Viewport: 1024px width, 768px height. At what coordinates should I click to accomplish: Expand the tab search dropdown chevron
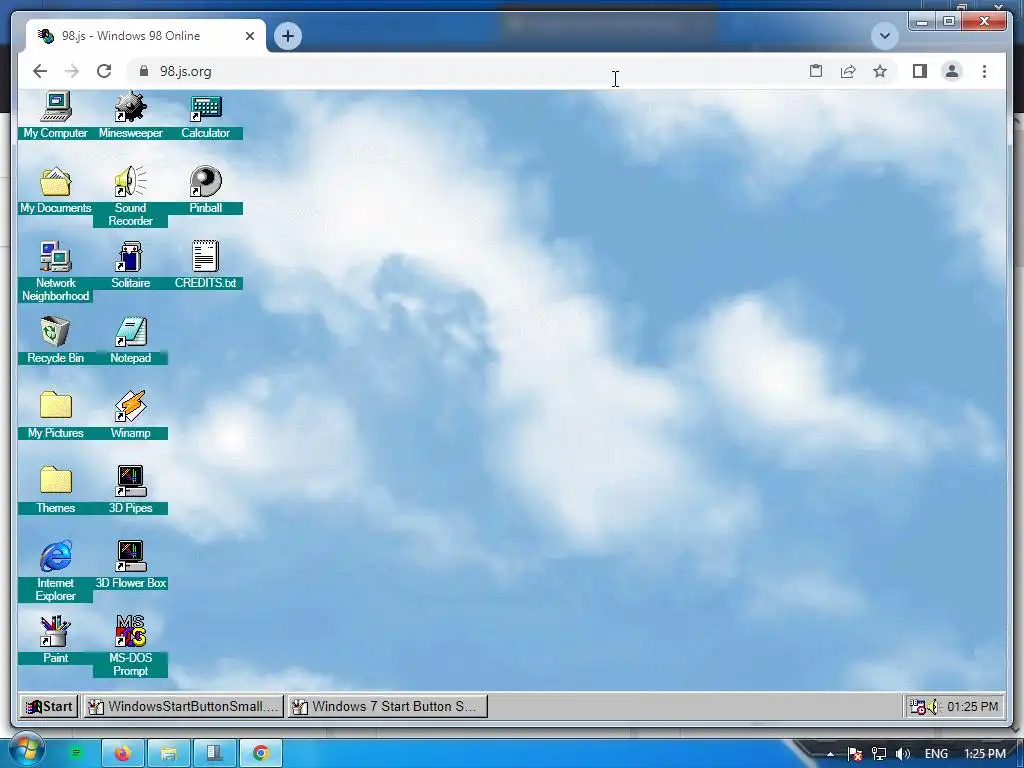[885, 36]
